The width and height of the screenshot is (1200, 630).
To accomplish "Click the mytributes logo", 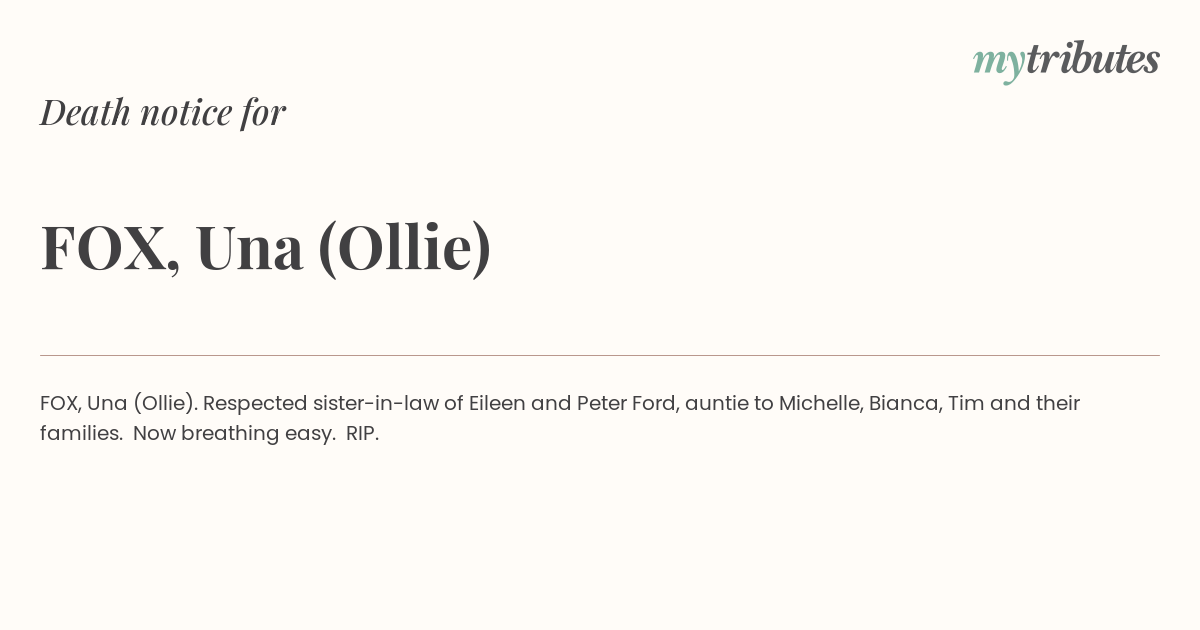I will point(1066,62).
